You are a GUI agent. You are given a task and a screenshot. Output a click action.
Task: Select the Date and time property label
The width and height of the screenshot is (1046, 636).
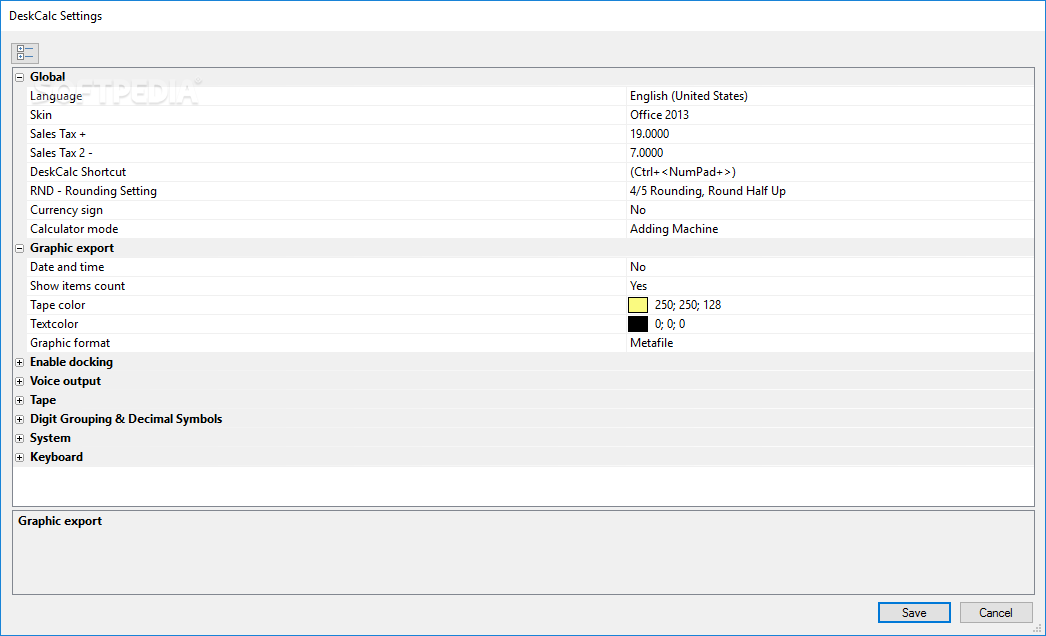[x=67, y=267]
